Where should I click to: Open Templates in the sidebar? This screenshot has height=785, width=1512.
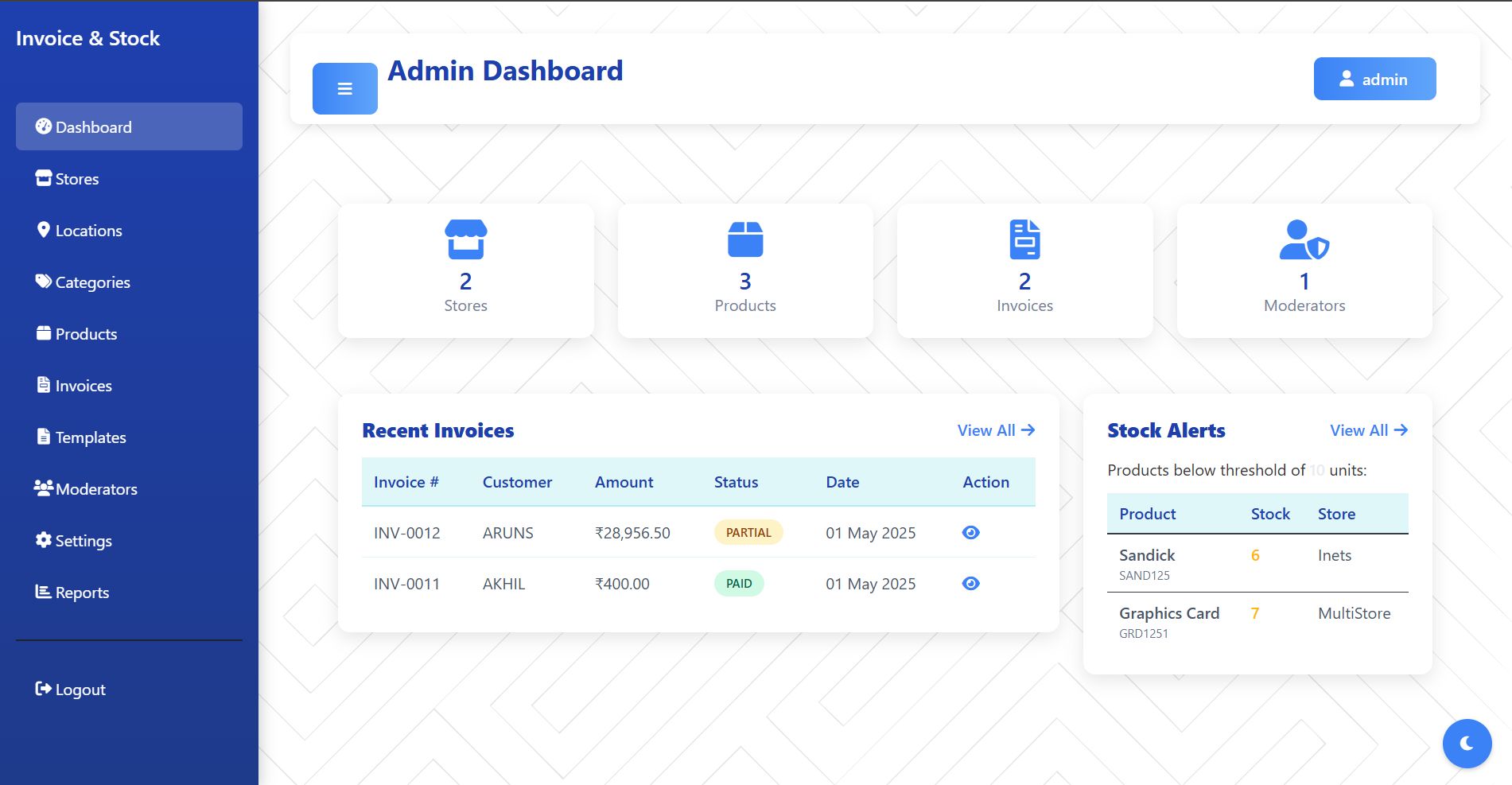pos(129,437)
